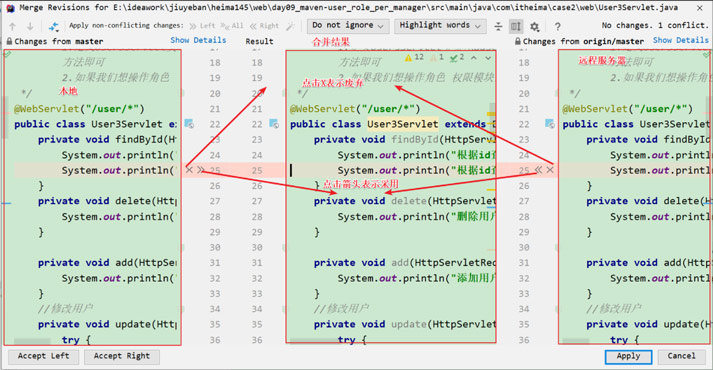The height and width of the screenshot is (370, 713).
Task: Click Apply all non-conflicting changes icon
Action: 54,26
